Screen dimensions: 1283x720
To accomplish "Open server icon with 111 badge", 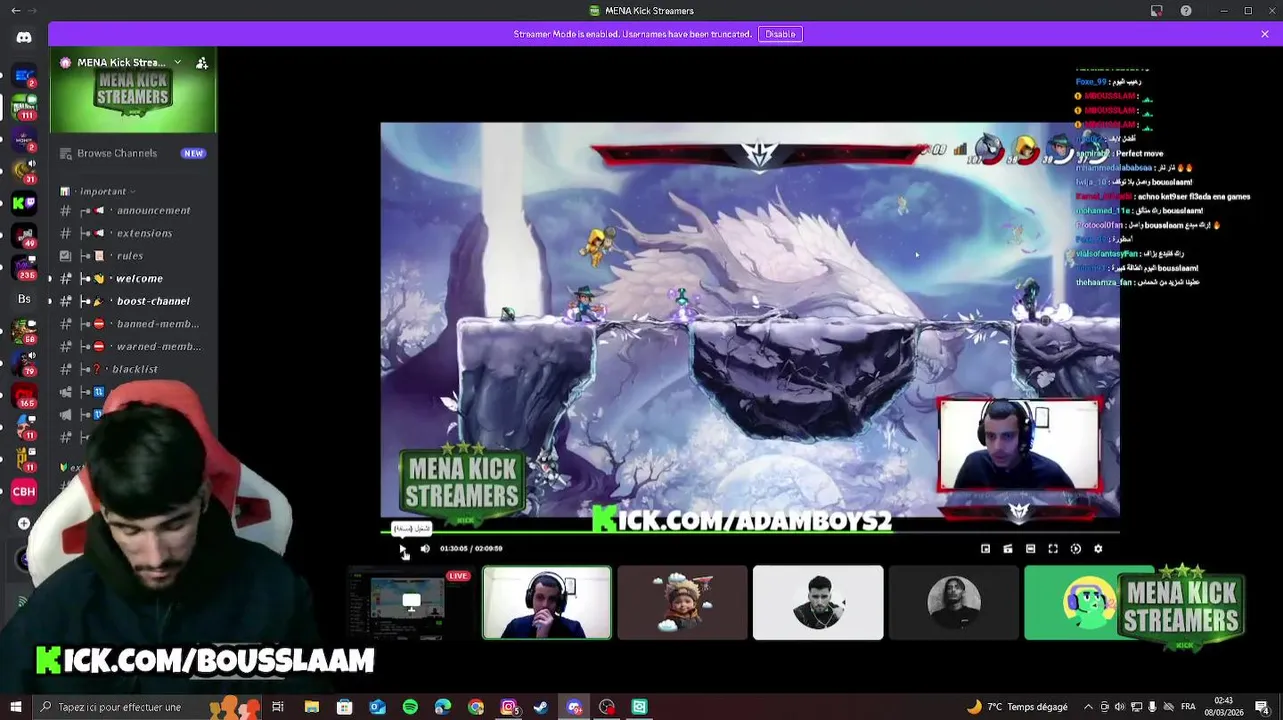I will 24,107.
